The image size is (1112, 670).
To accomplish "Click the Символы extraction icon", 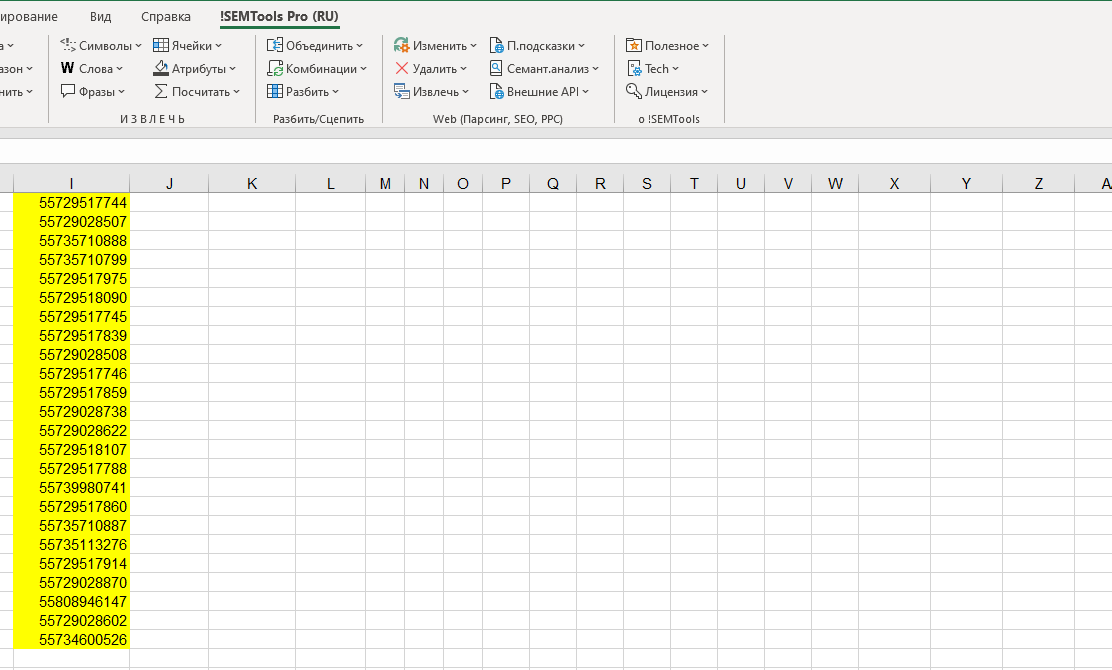I will pyautogui.click(x=68, y=45).
